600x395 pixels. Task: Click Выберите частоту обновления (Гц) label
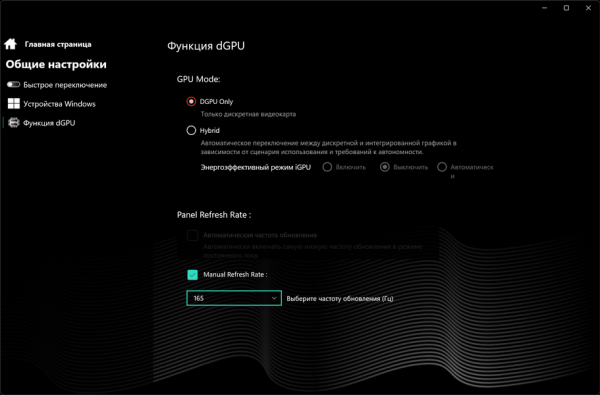point(340,299)
